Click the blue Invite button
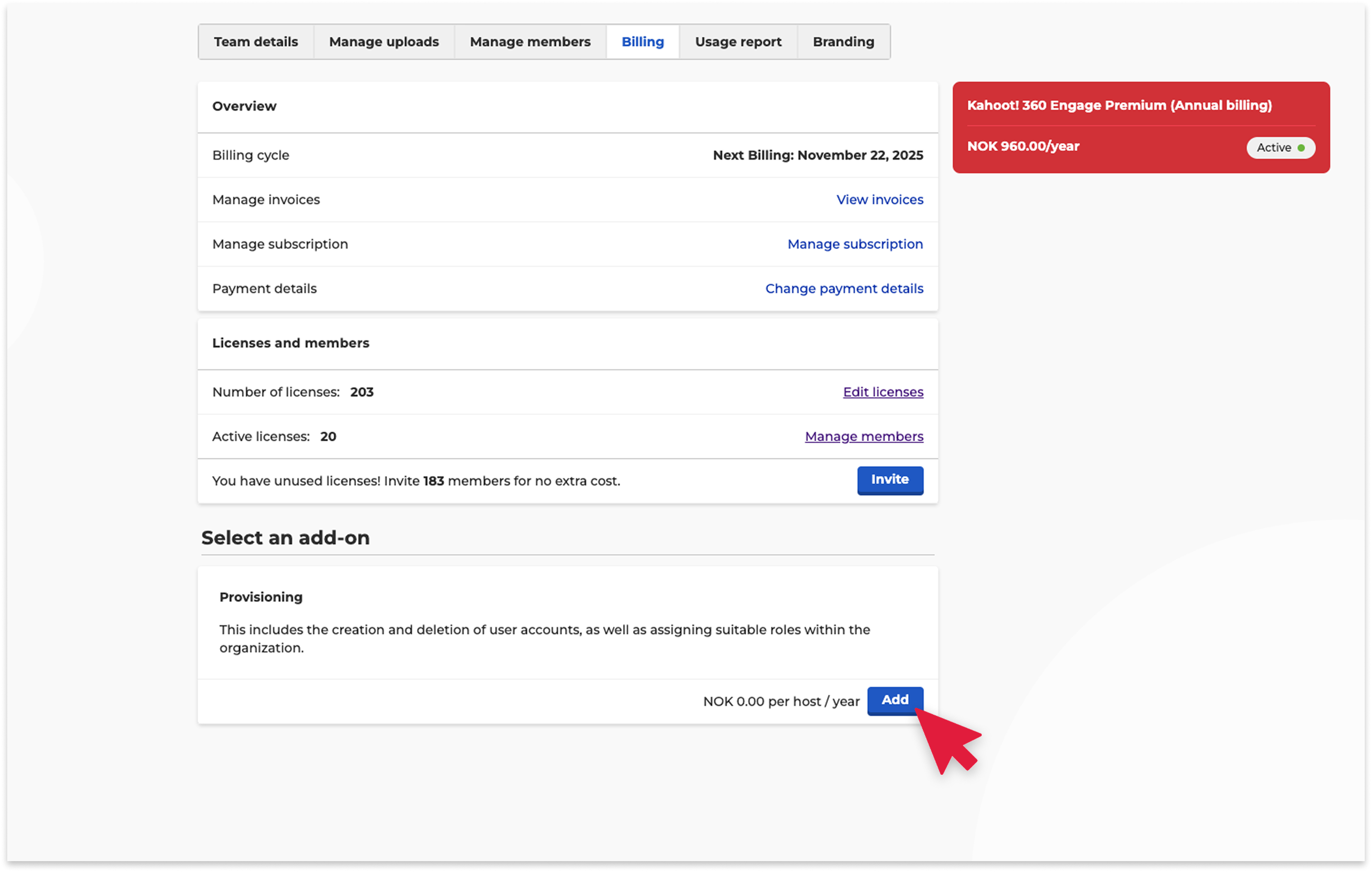This screenshot has width=1372, height=872. click(x=890, y=480)
